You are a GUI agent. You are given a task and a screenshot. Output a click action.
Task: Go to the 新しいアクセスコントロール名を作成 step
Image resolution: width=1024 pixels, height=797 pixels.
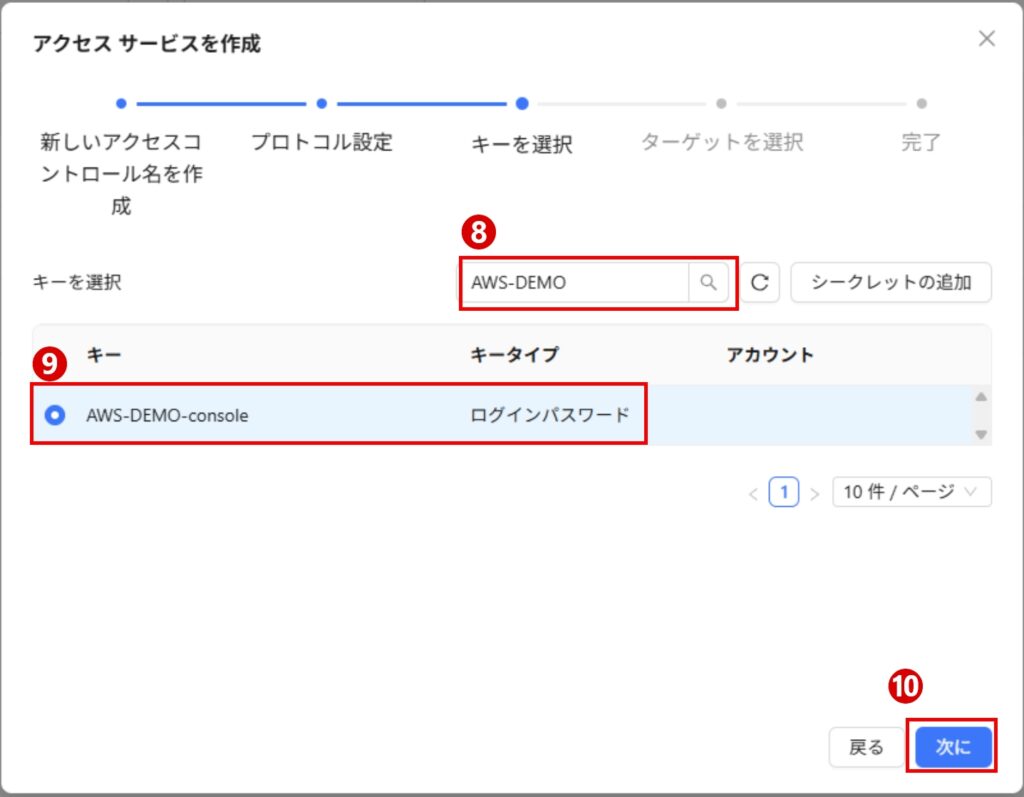121,173
